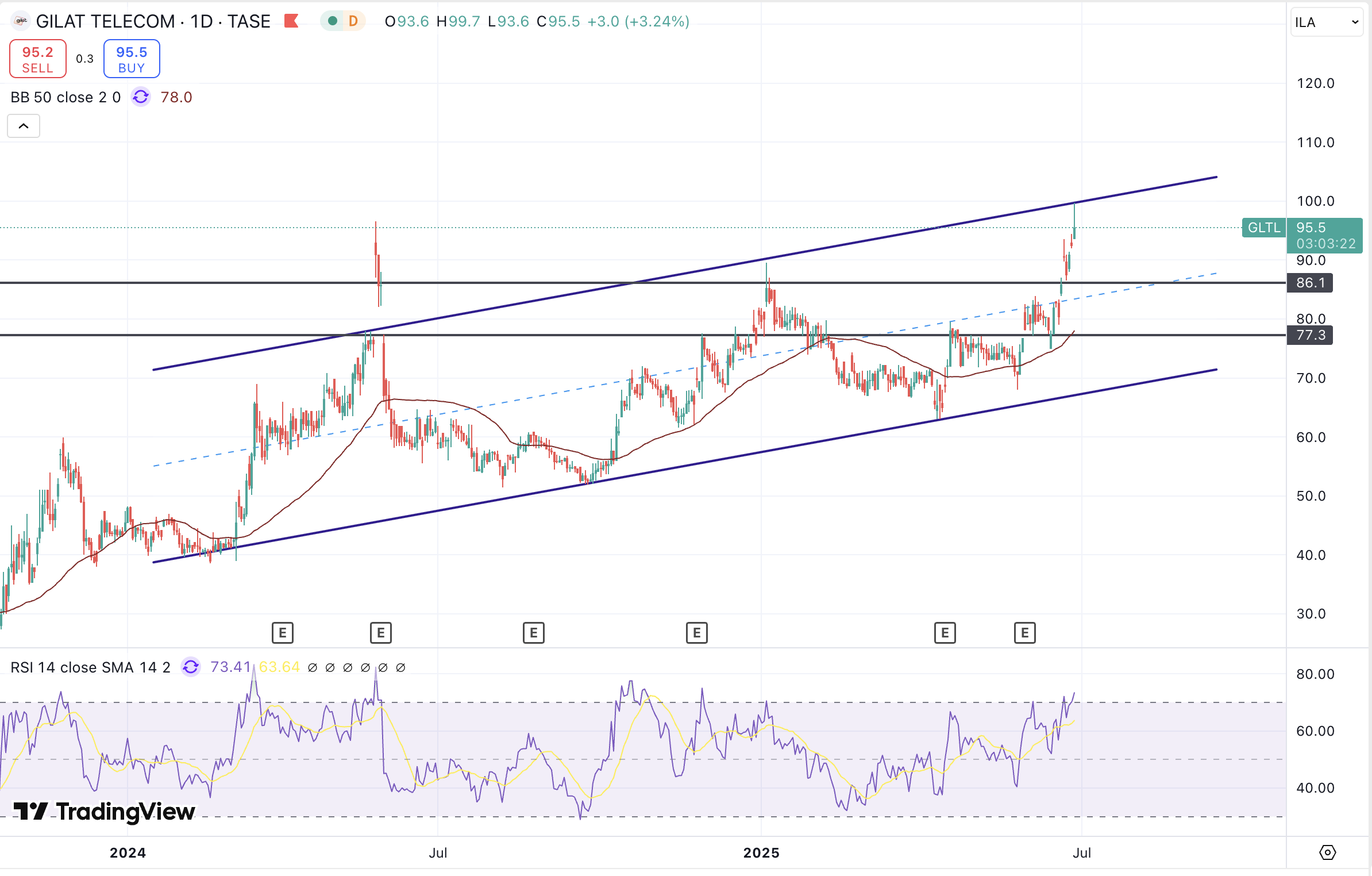Click the Gilat Telecom logo icon

[x=21, y=21]
